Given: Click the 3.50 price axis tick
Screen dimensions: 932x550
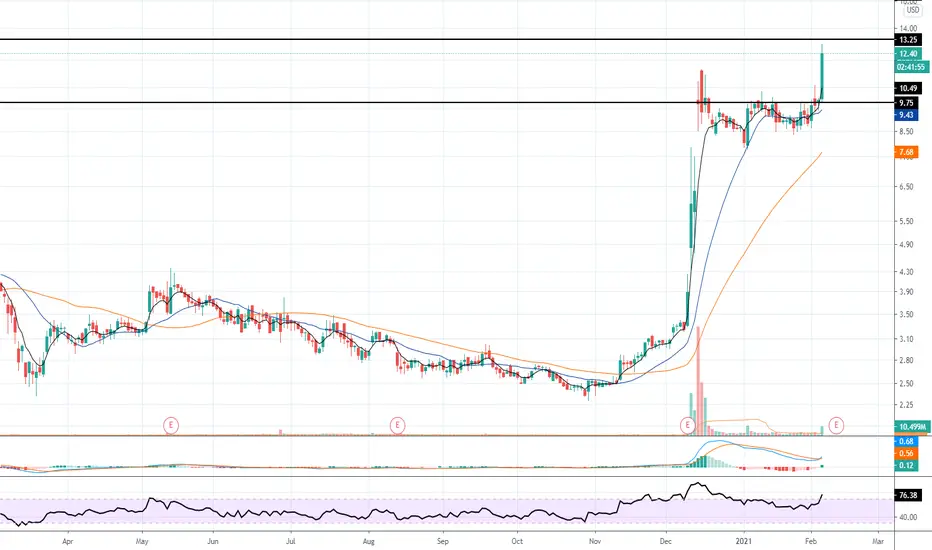Looking at the screenshot, I should (x=906, y=315).
